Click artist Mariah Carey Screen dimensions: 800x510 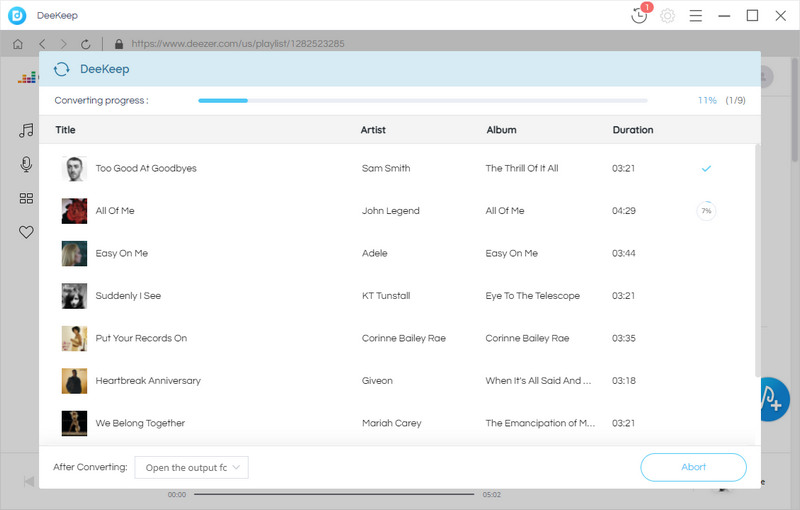[x=391, y=423]
